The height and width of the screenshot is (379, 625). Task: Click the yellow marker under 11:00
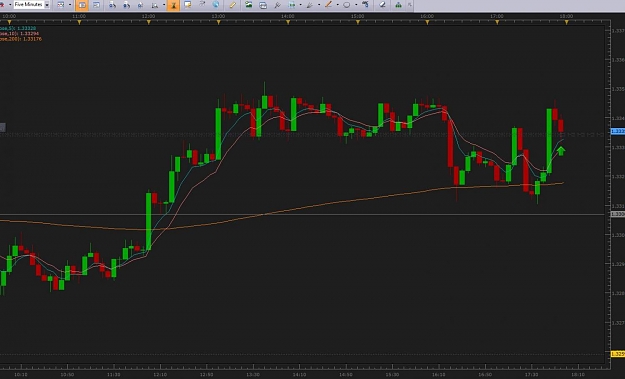point(79,23)
